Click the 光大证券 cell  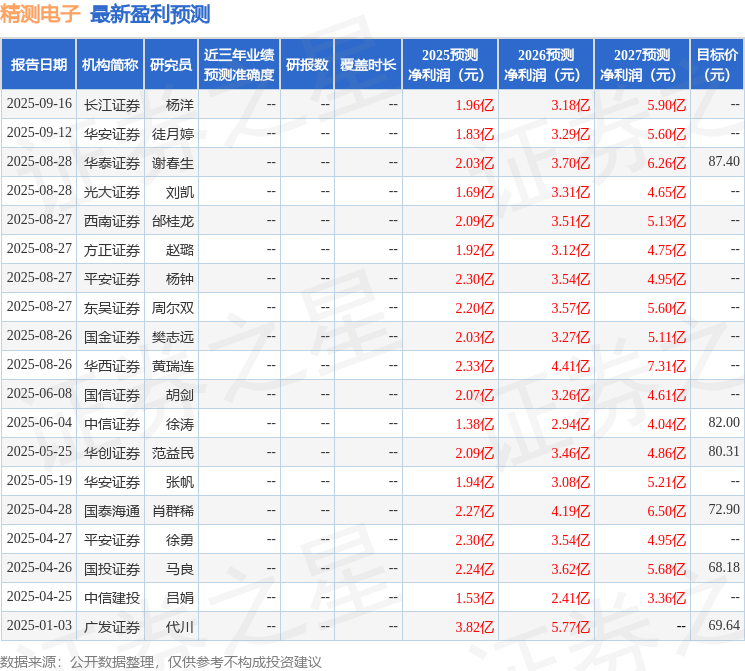[x=112, y=192]
